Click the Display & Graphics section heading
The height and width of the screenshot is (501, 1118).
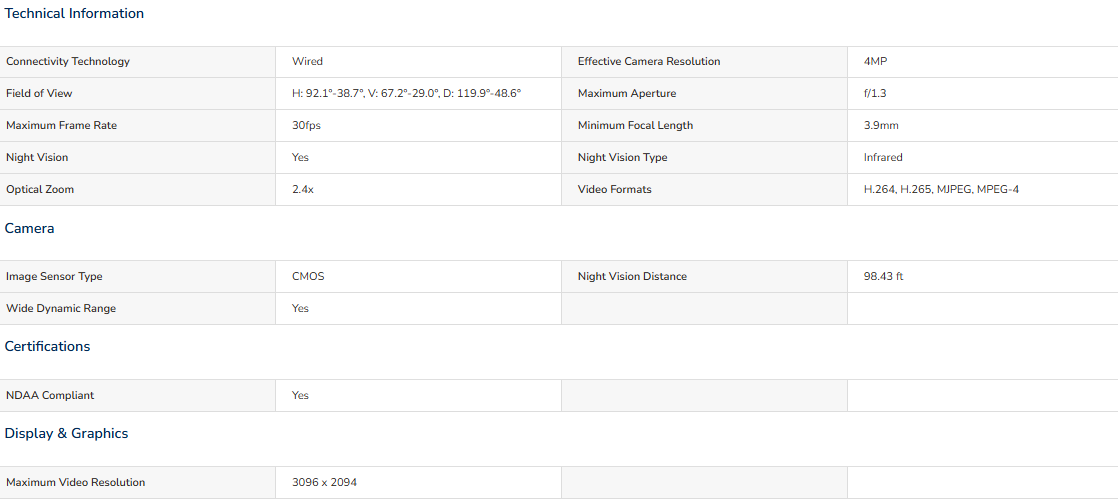[66, 433]
